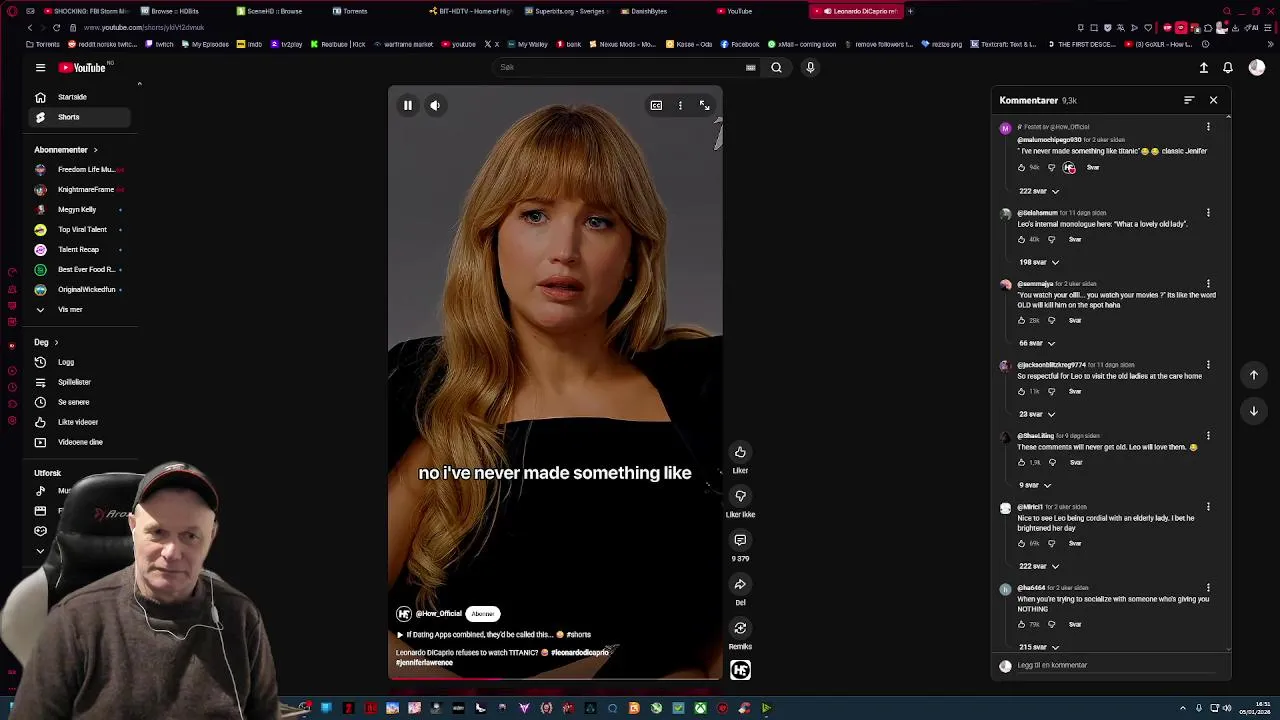Dislike the 'What a lovely old lady' comment
This screenshot has width=1280, height=720.
1051,239
